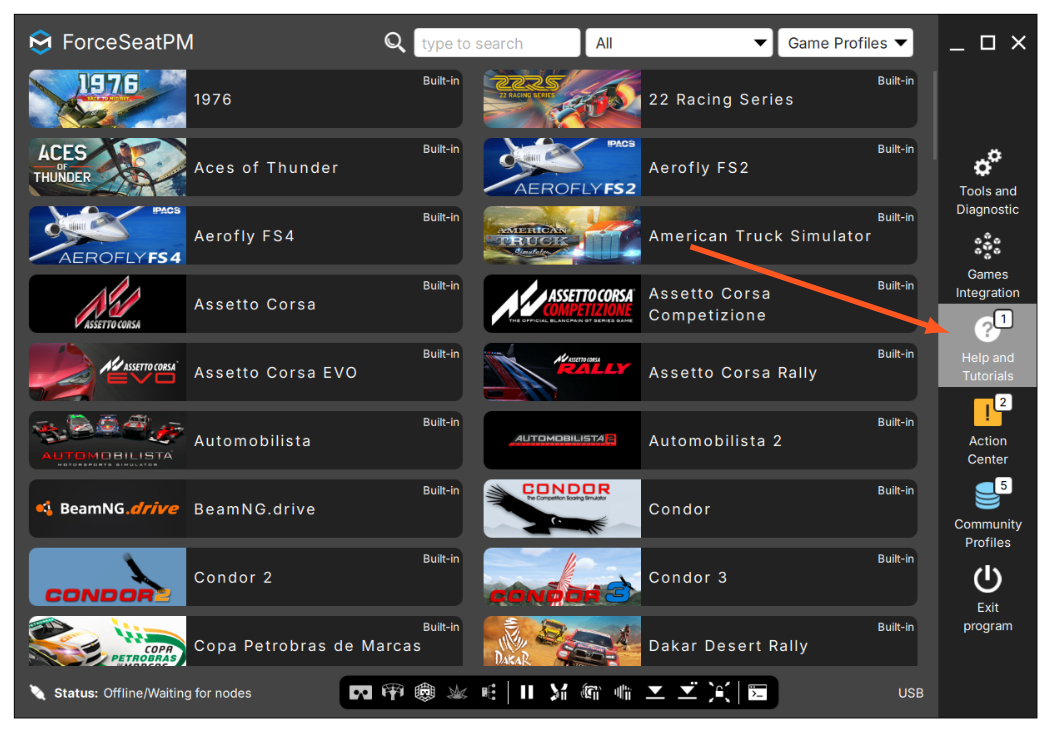
Task: Open the Aces of Thunder profile
Action: point(246,167)
